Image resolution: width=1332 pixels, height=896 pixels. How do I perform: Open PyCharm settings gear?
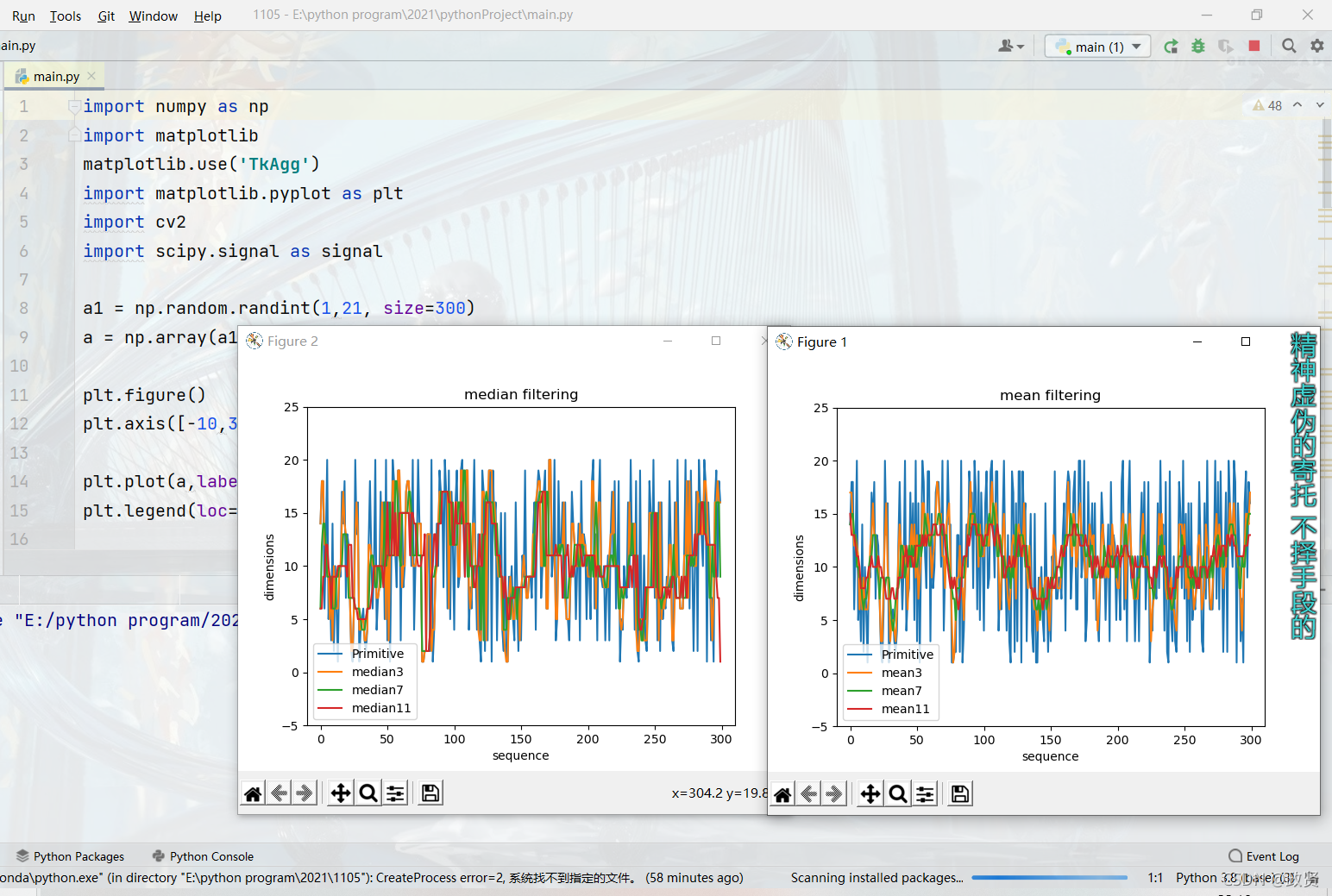[1317, 46]
